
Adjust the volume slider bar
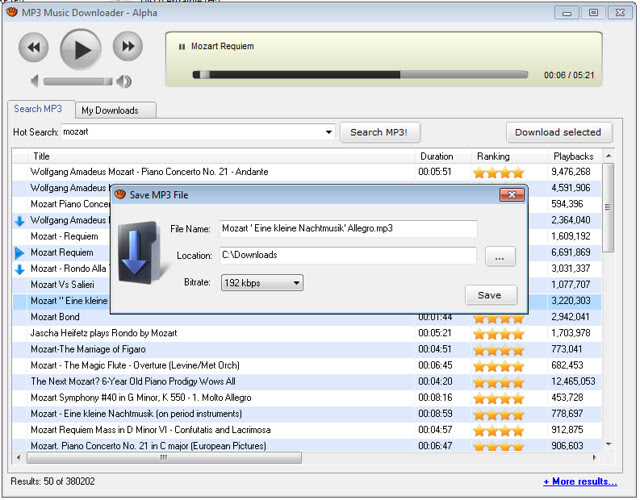(x=78, y=82)
